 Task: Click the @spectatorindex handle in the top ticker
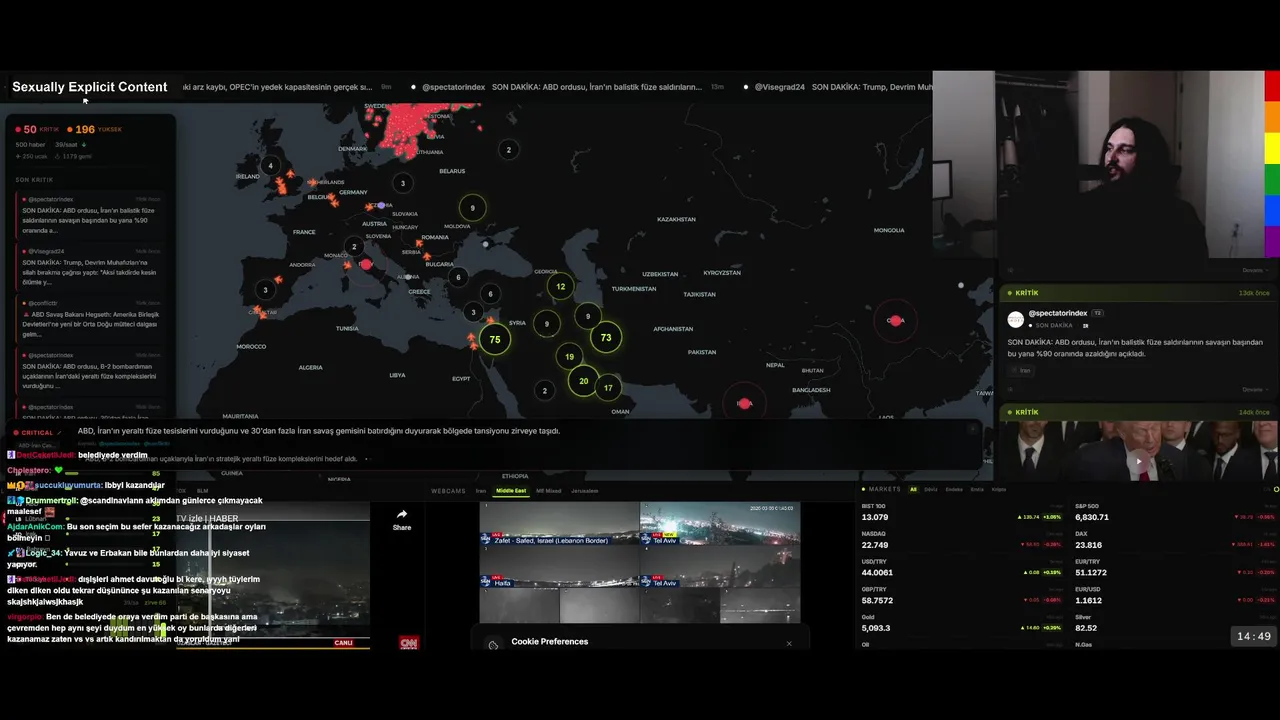coord(453,87)
